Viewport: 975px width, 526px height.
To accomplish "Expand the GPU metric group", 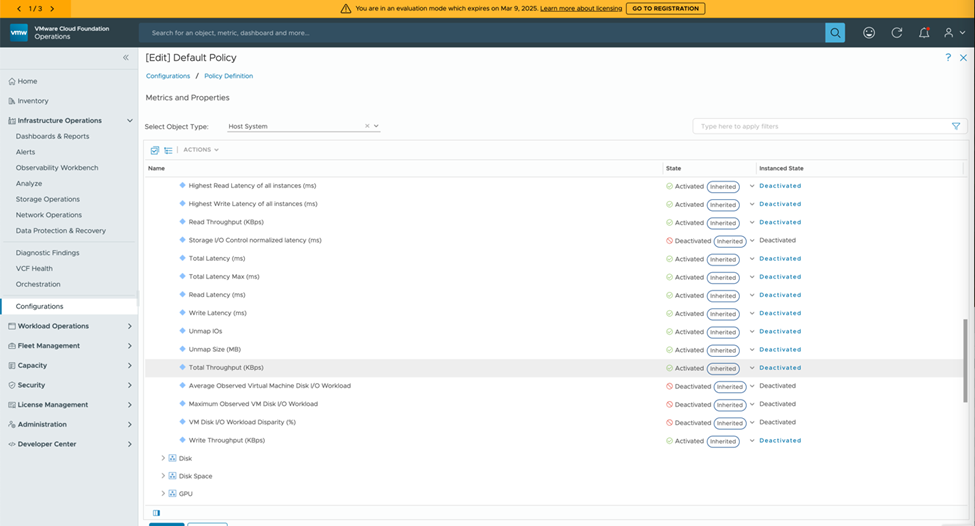I will click(163, 494).
